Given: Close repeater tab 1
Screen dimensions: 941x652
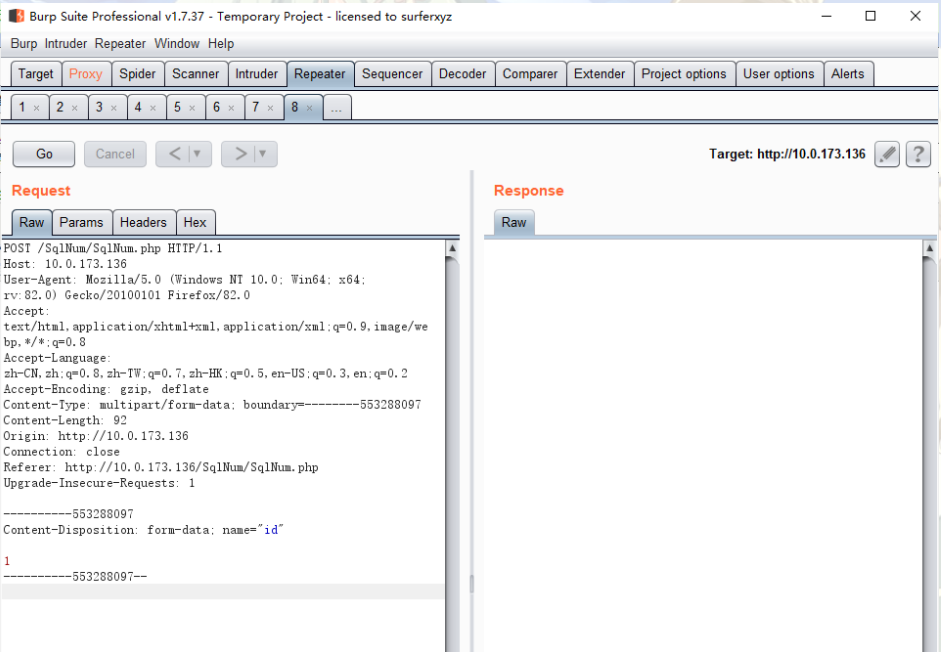Looking at the screenshot, I should point(37,108).
